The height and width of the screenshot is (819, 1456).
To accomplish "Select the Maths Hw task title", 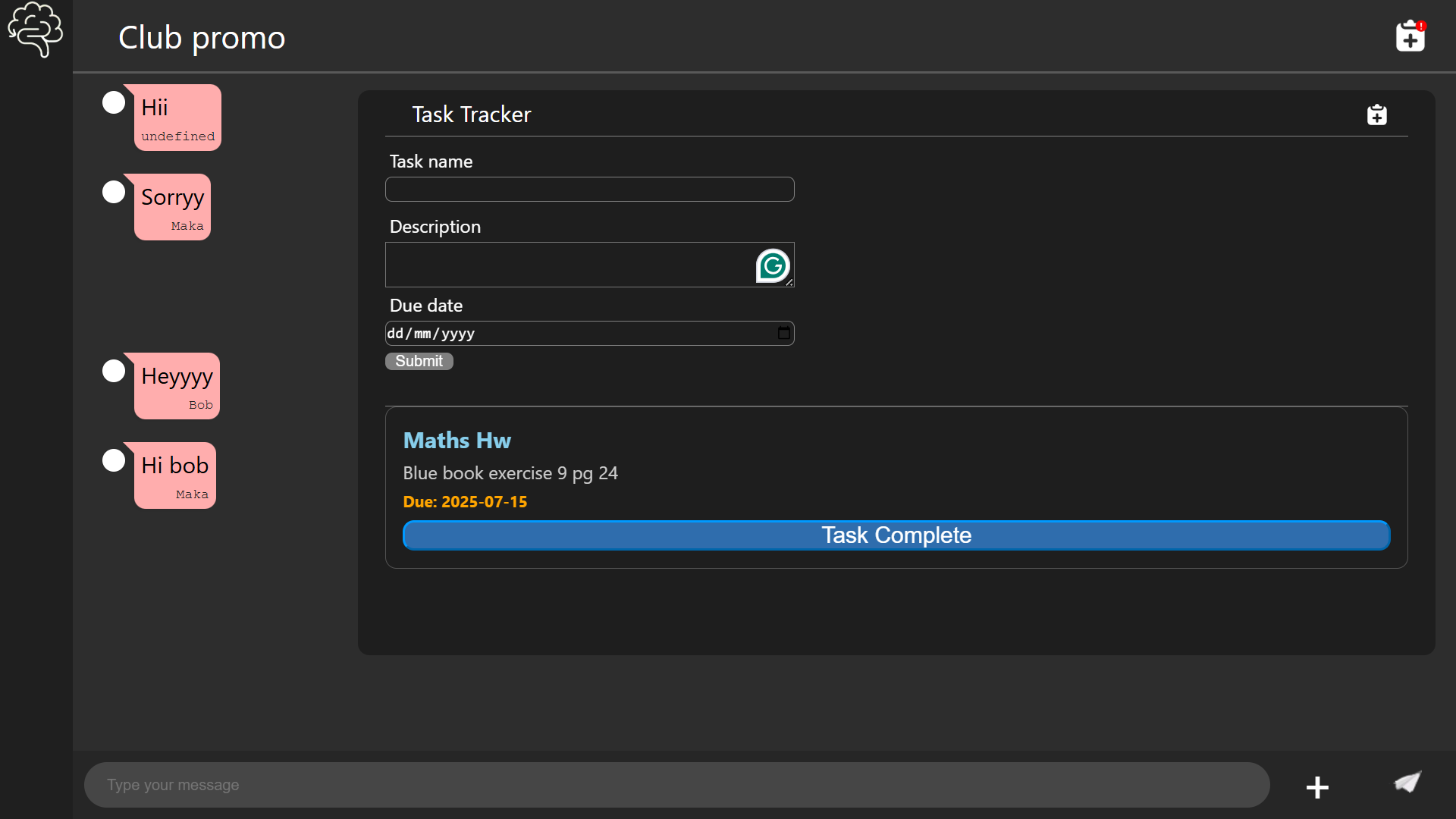I will coord(457,441).
